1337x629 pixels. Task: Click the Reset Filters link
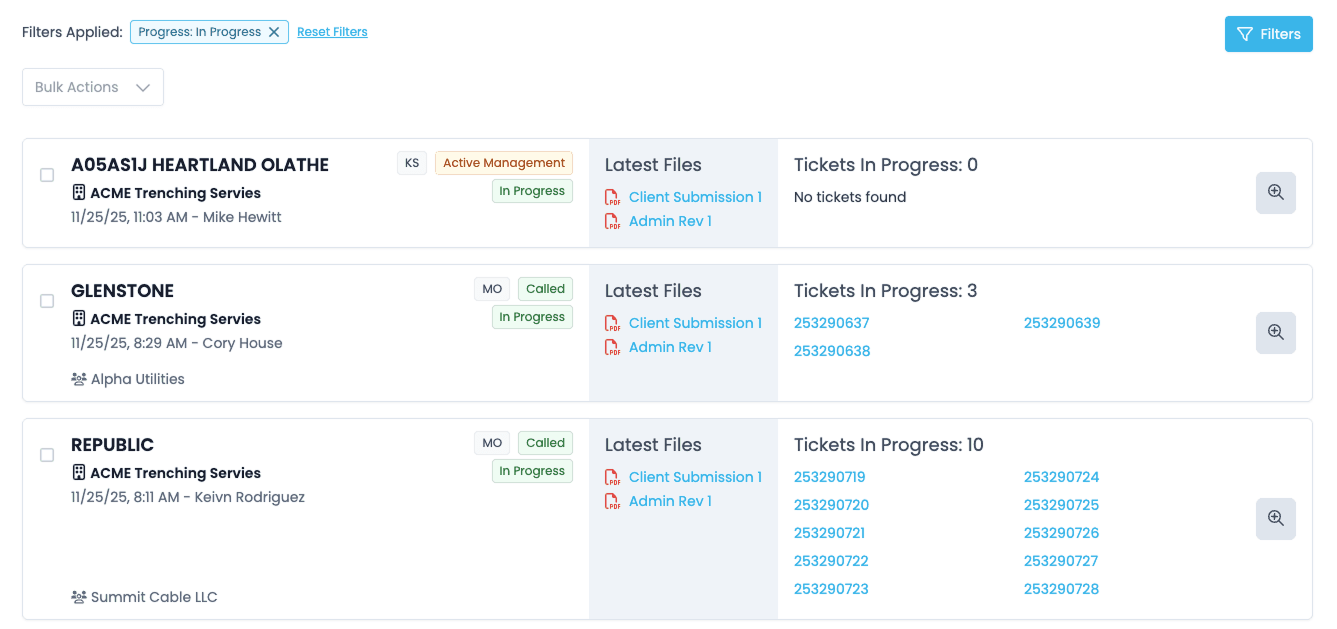click(x=332, y=32)
